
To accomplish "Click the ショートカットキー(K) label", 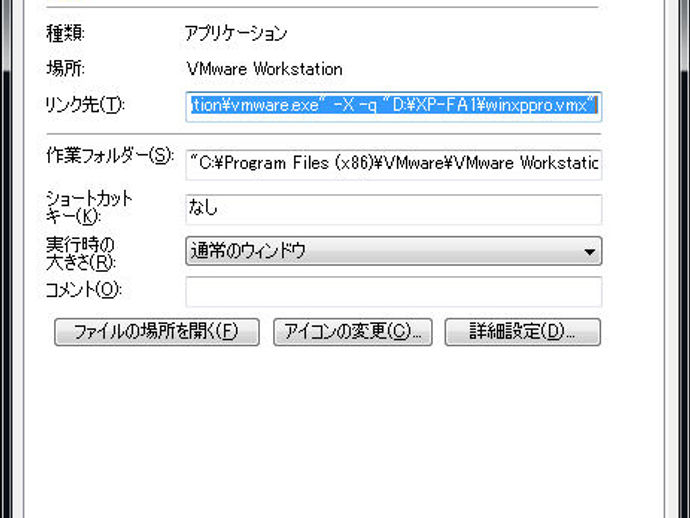I will point(89,207).
